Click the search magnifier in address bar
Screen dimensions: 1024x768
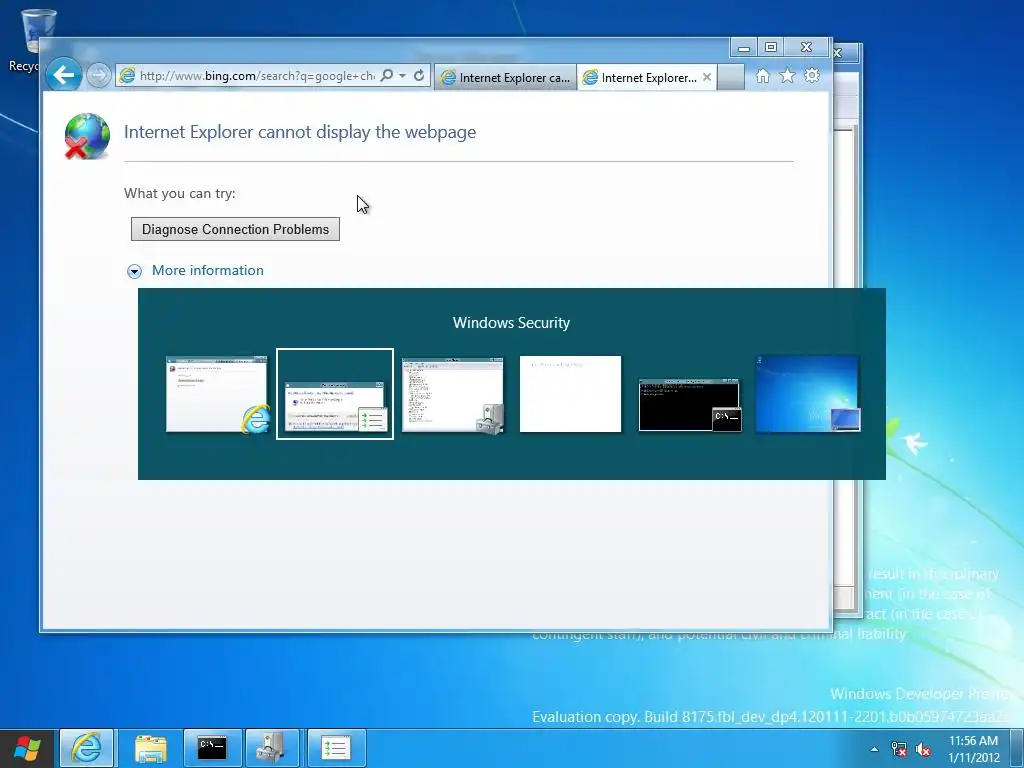coord(387,76)
